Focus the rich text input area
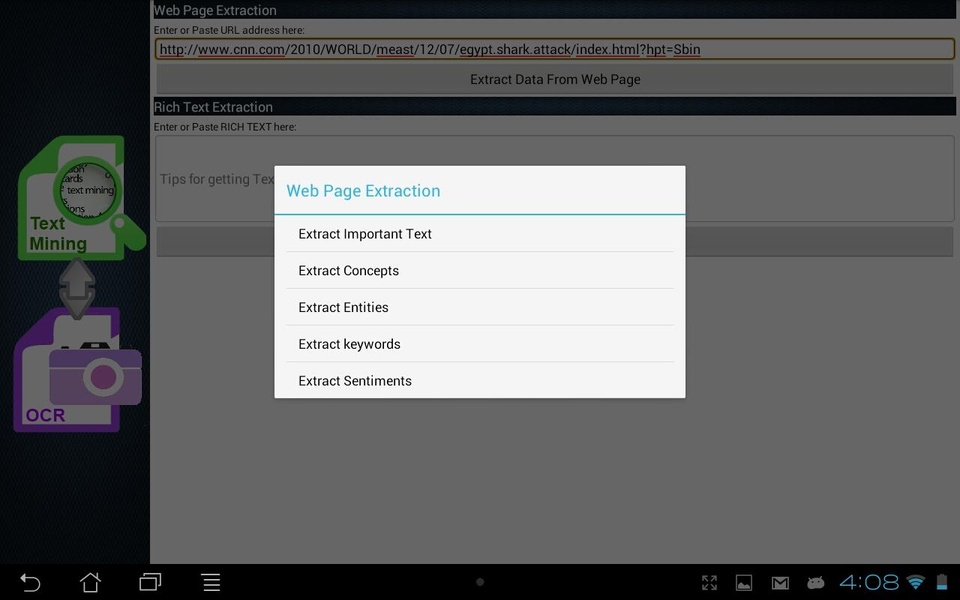960x600 pixels. coord(555,179)
